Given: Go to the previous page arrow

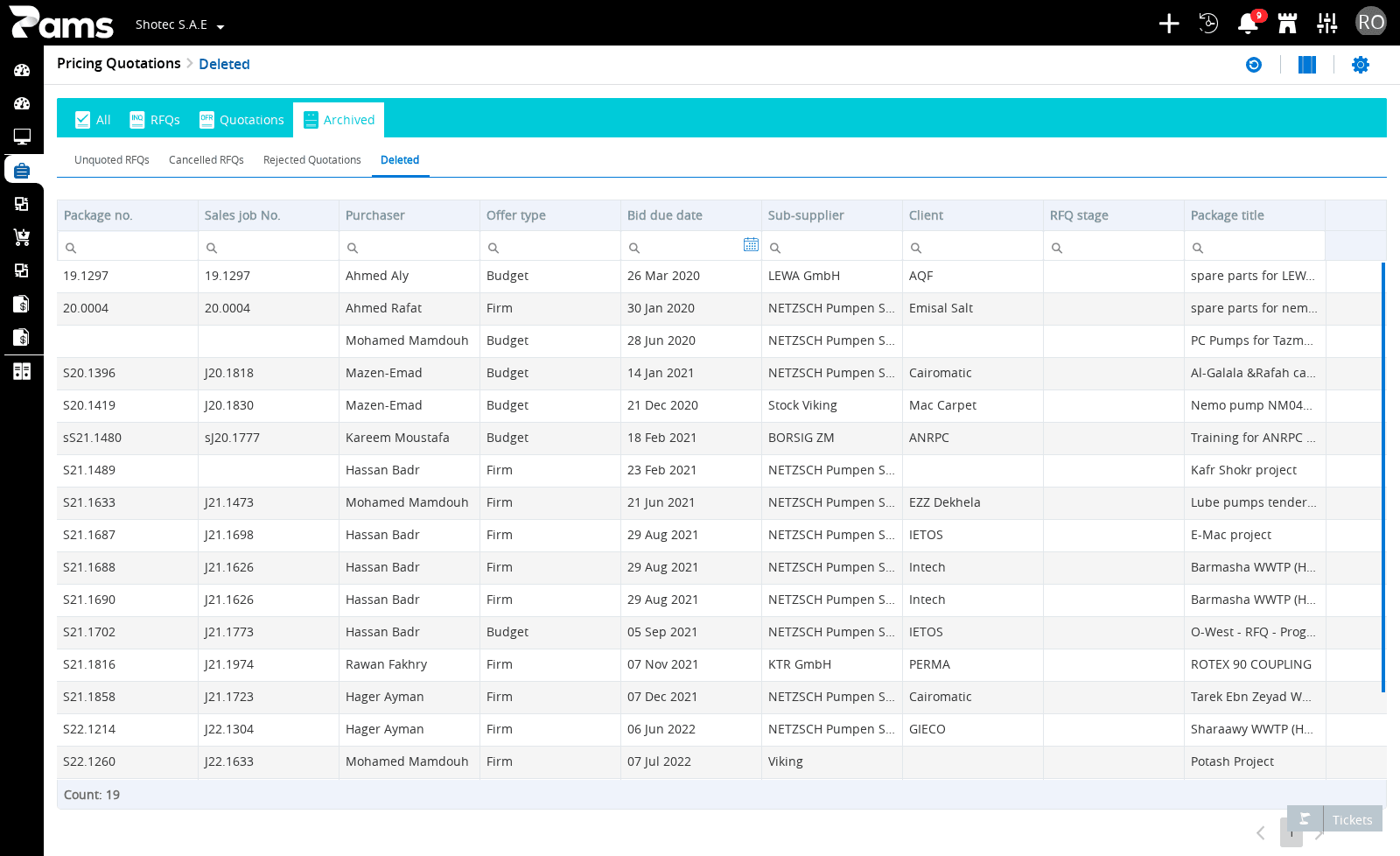Looking at the screenshot, I should click(x=1261, y=833).
